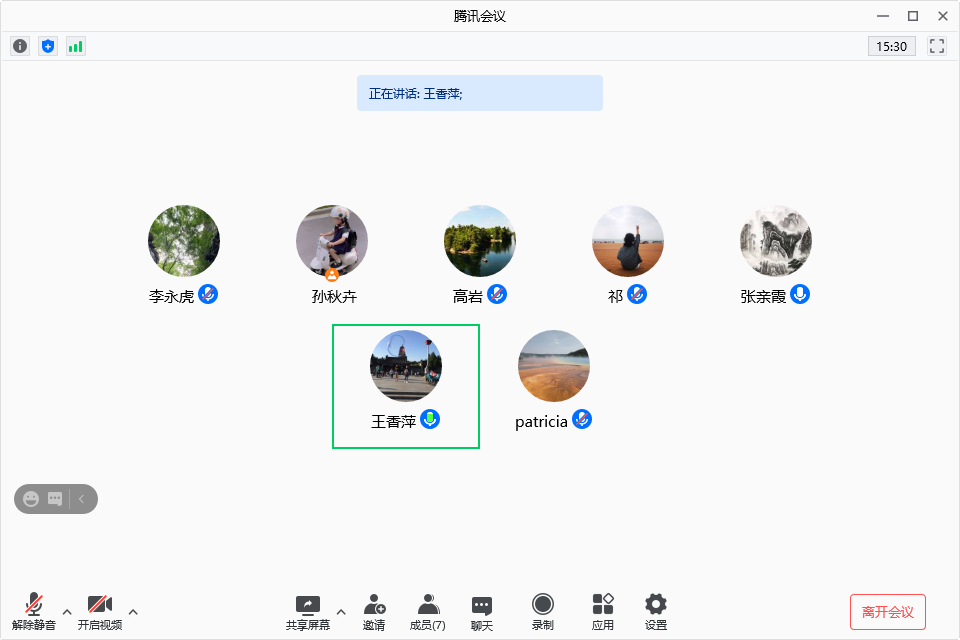This screenshot has height=640, width=960.
Task: Click Invite (邀请) button
Action: (374, 610)
